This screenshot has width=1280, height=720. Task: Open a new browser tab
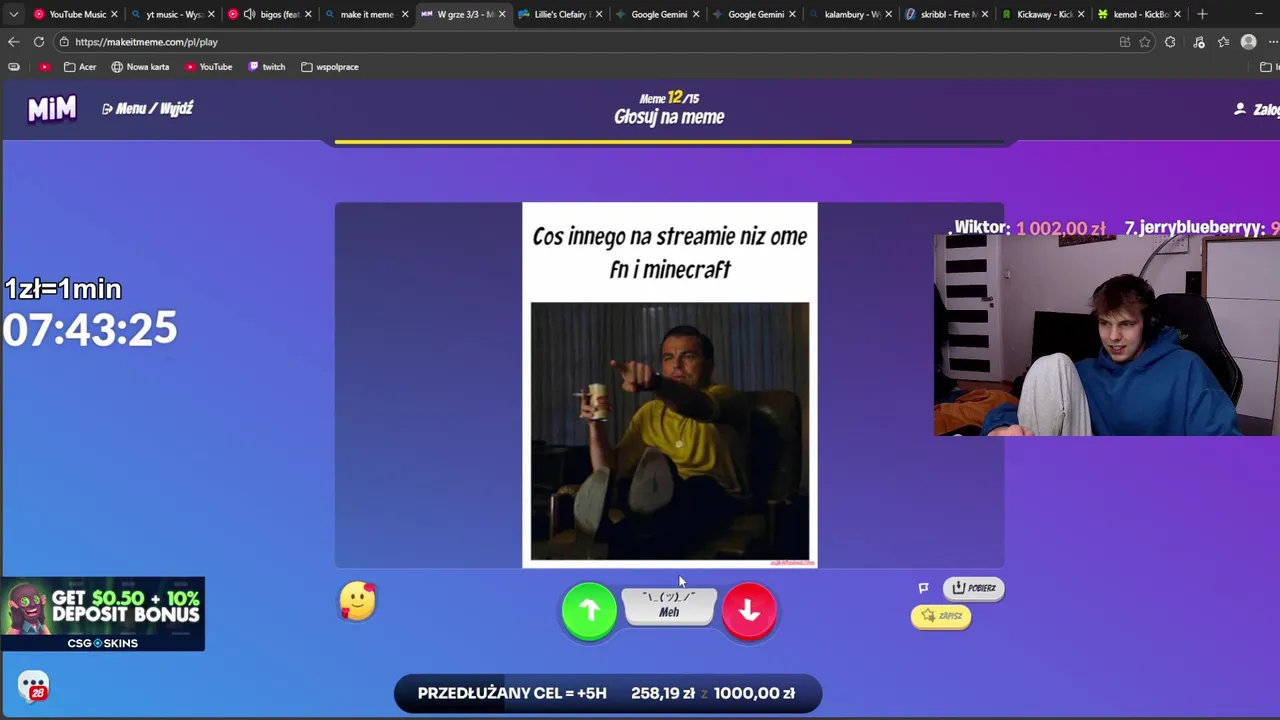tap(1202, 14)
